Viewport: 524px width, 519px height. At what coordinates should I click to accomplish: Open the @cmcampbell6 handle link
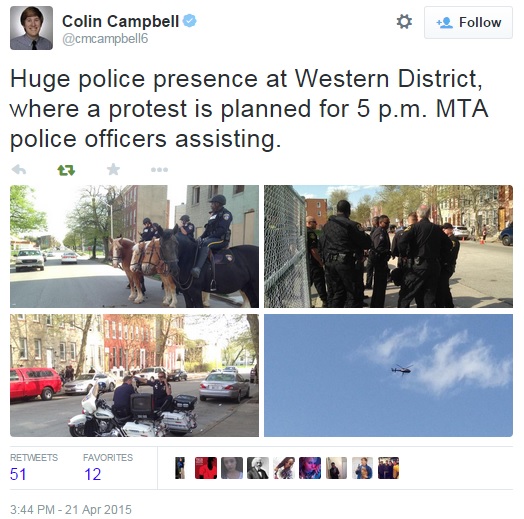105,39
